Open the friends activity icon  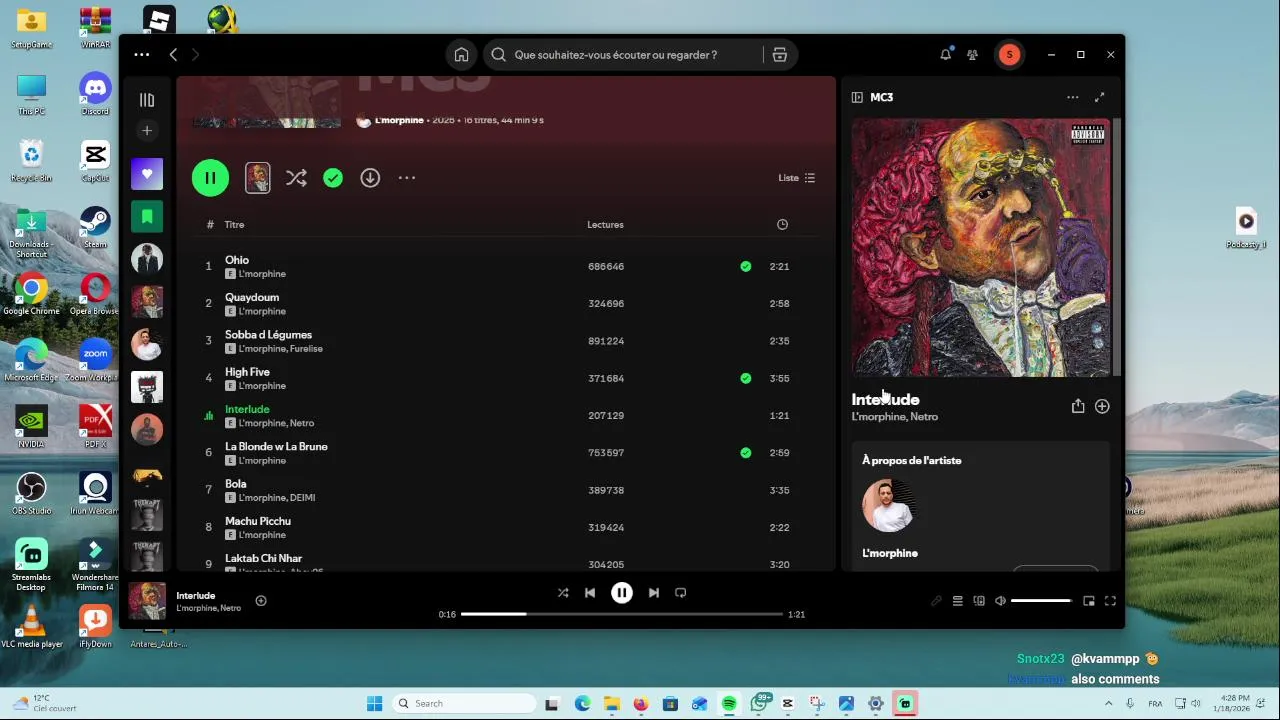click(x=972, y=55)
